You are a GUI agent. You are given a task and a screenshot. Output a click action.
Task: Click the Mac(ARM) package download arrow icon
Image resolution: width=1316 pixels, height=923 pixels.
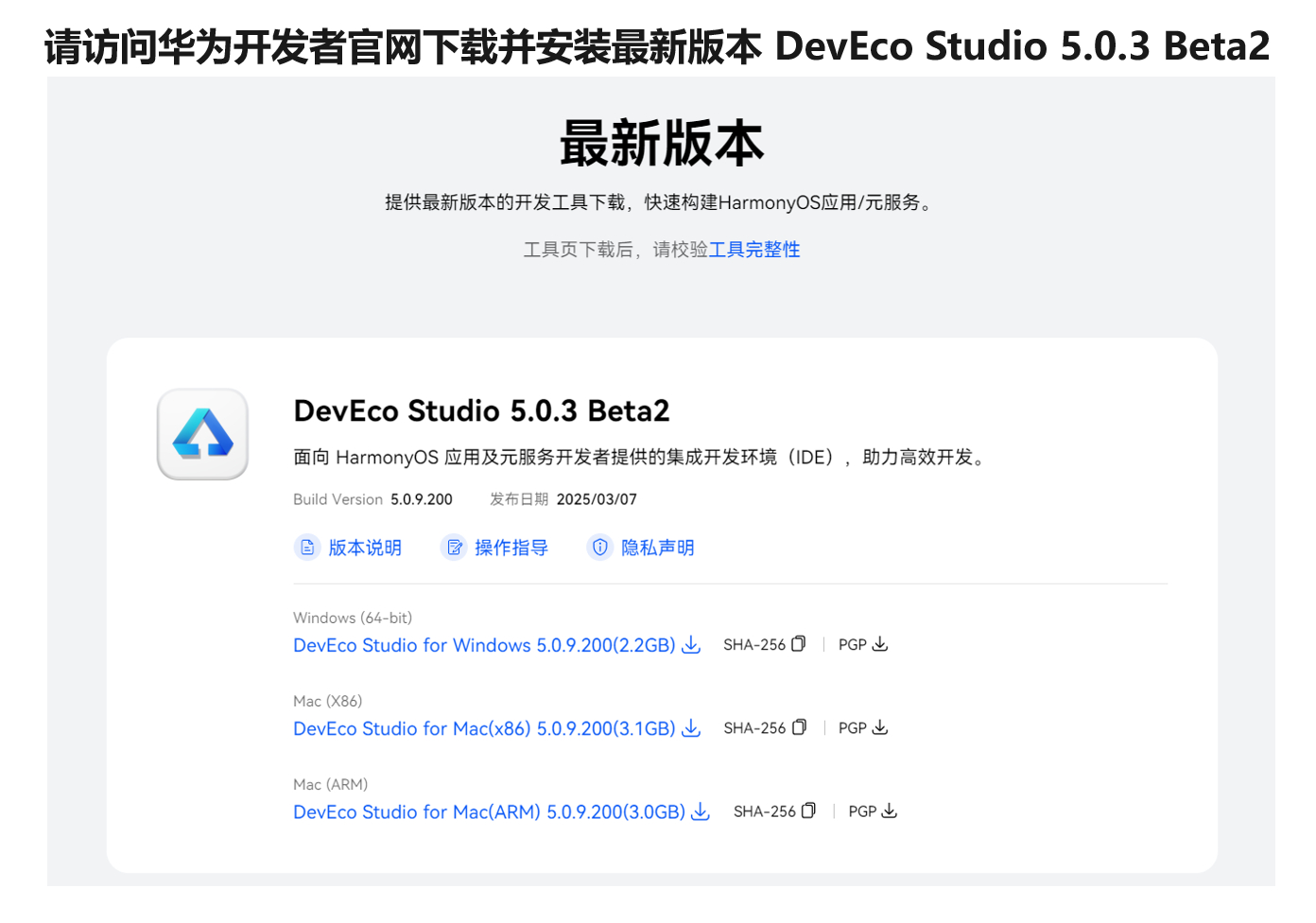(x=701, y=811)
